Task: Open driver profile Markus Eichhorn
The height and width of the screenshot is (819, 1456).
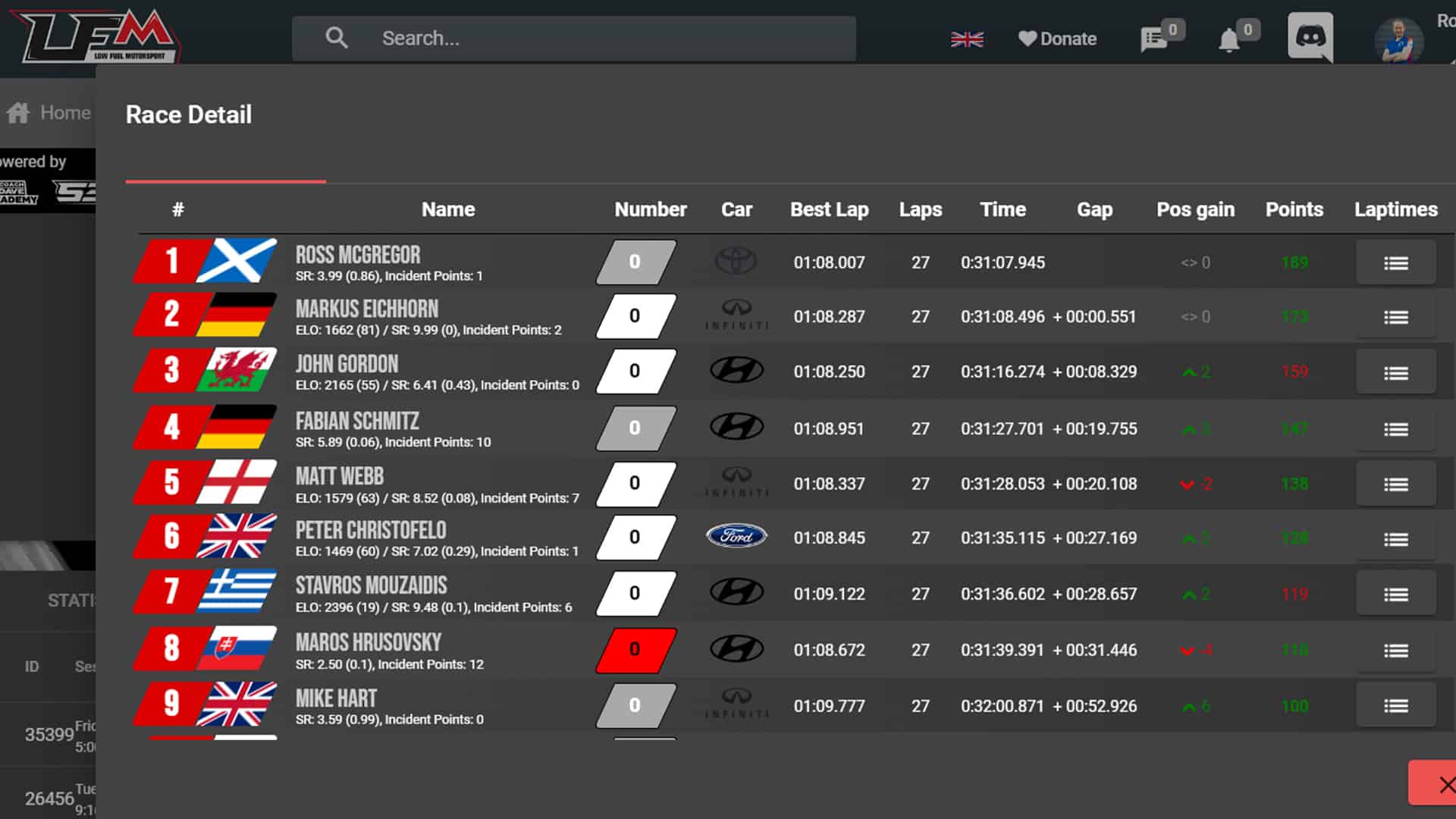Action: coord(367,309)
